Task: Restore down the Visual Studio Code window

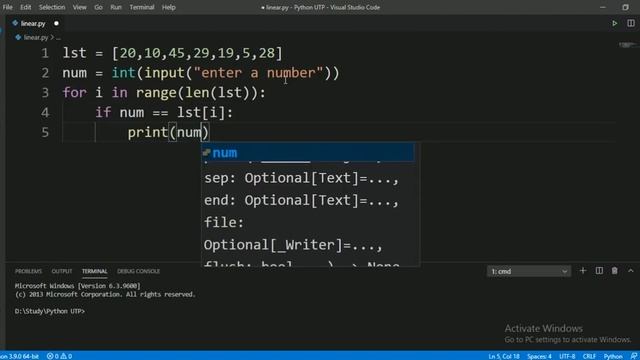Action: (625, 7)
